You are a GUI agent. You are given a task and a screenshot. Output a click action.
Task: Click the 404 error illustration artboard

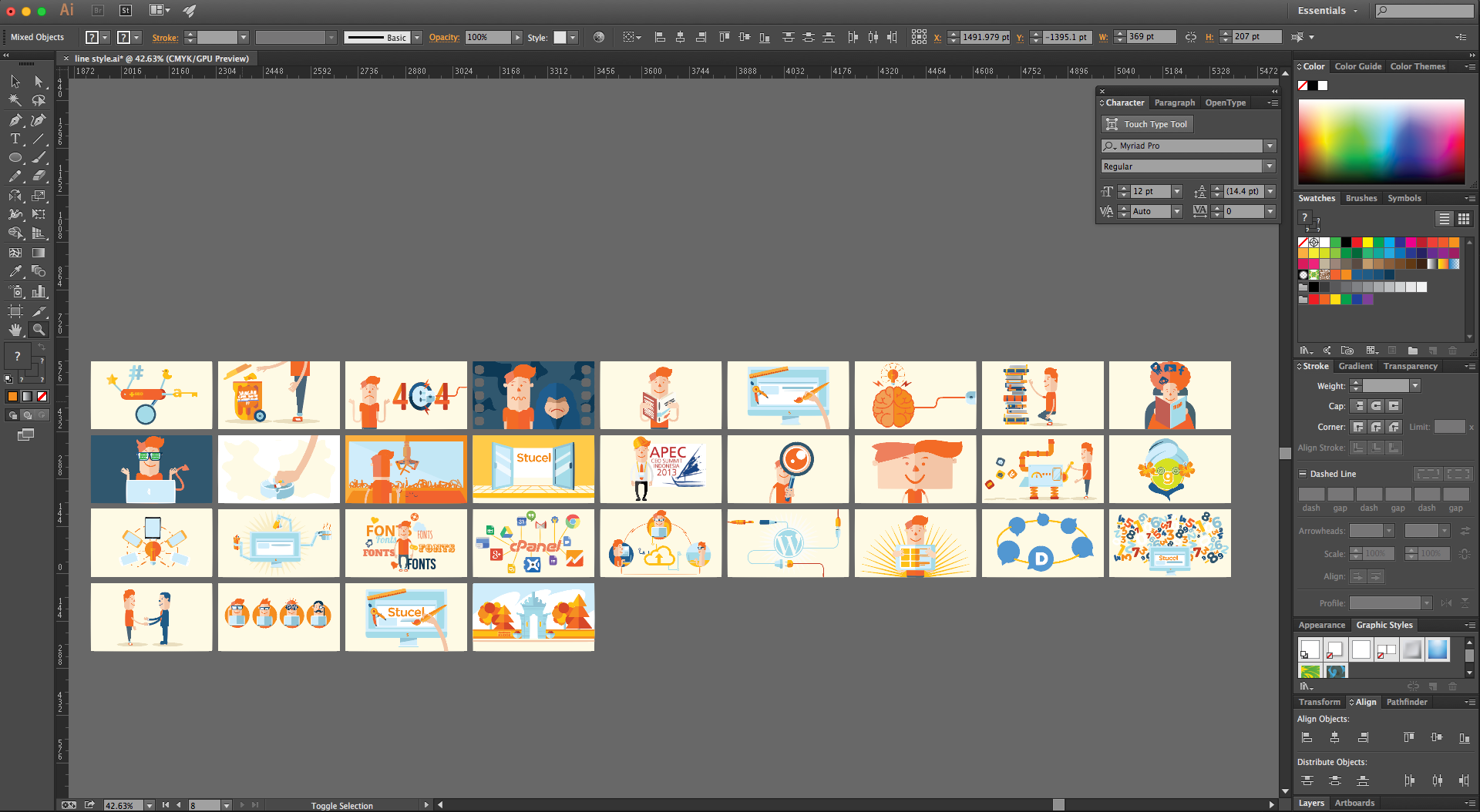[406, 395]
